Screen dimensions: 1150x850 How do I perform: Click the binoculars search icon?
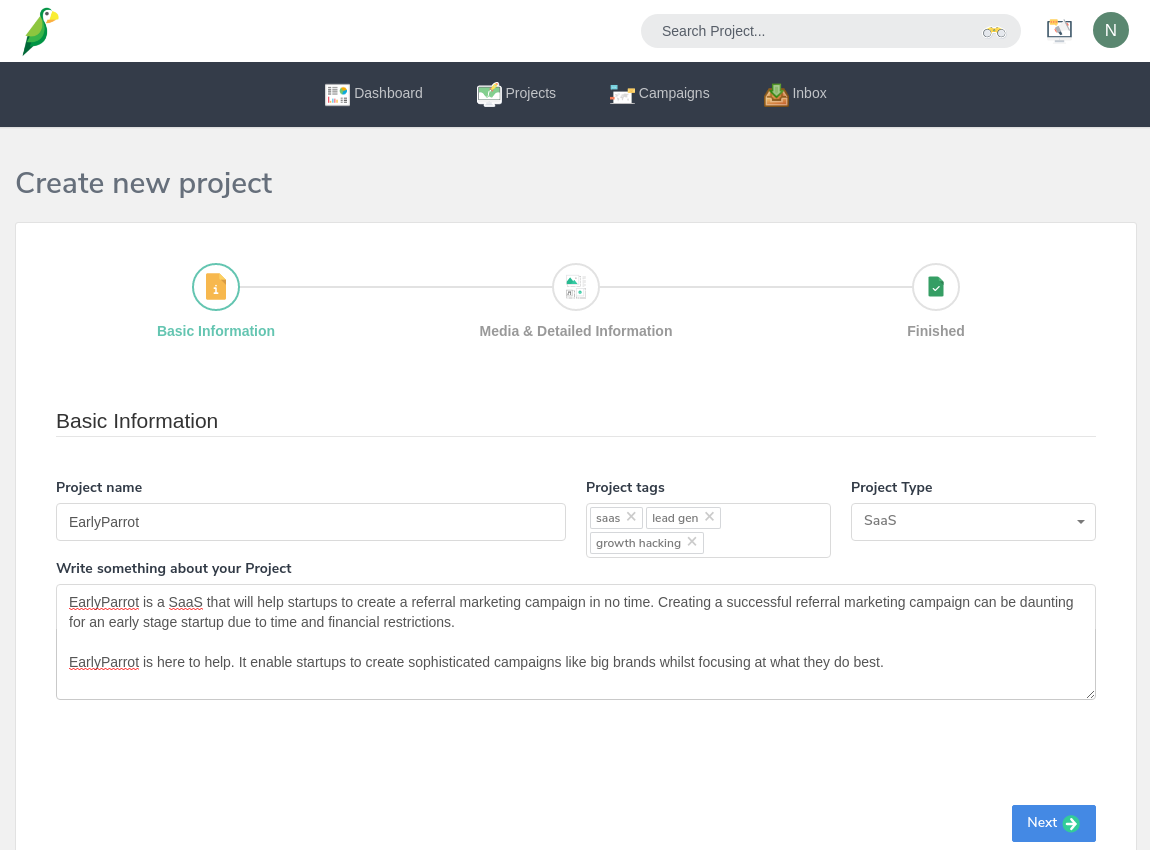pyautogui.click(x=993, y=32)
